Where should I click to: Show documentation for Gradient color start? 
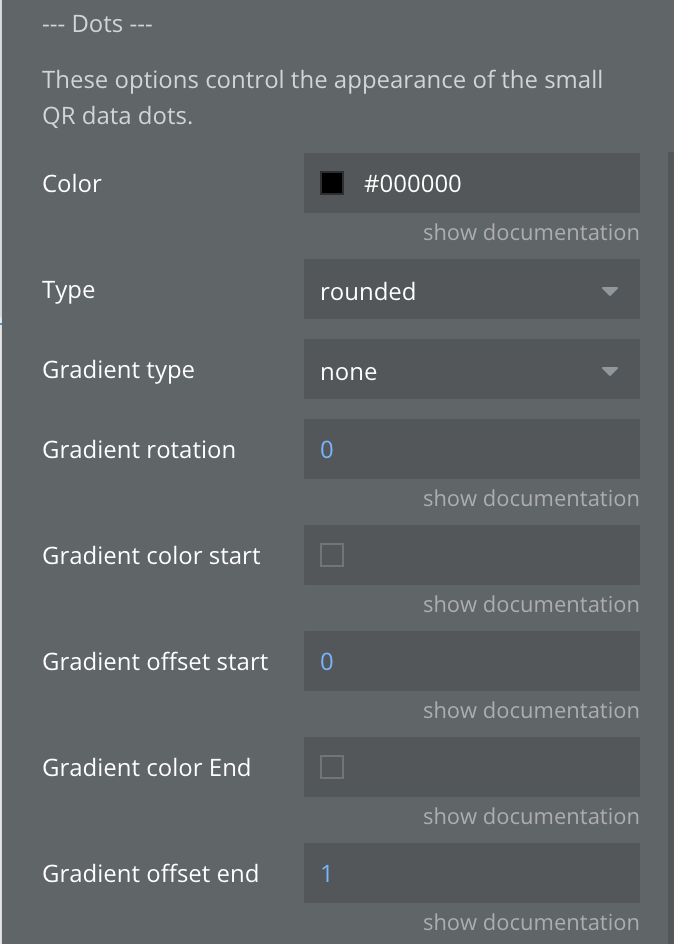pyautogui.click(x=530, y=605)
